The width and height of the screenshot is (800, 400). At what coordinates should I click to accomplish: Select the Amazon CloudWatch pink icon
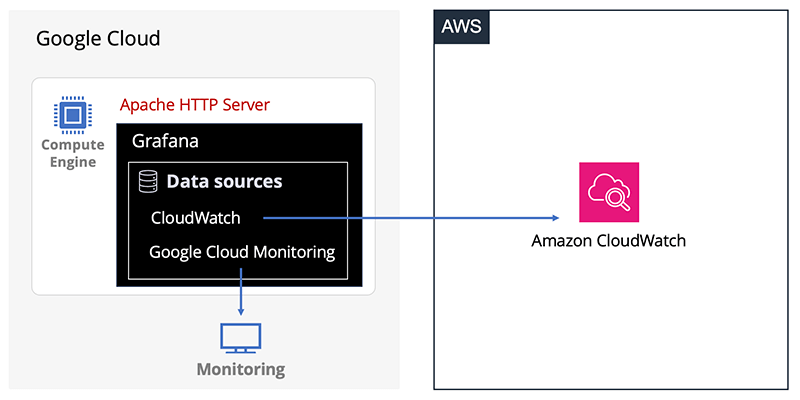pos(609,192)
